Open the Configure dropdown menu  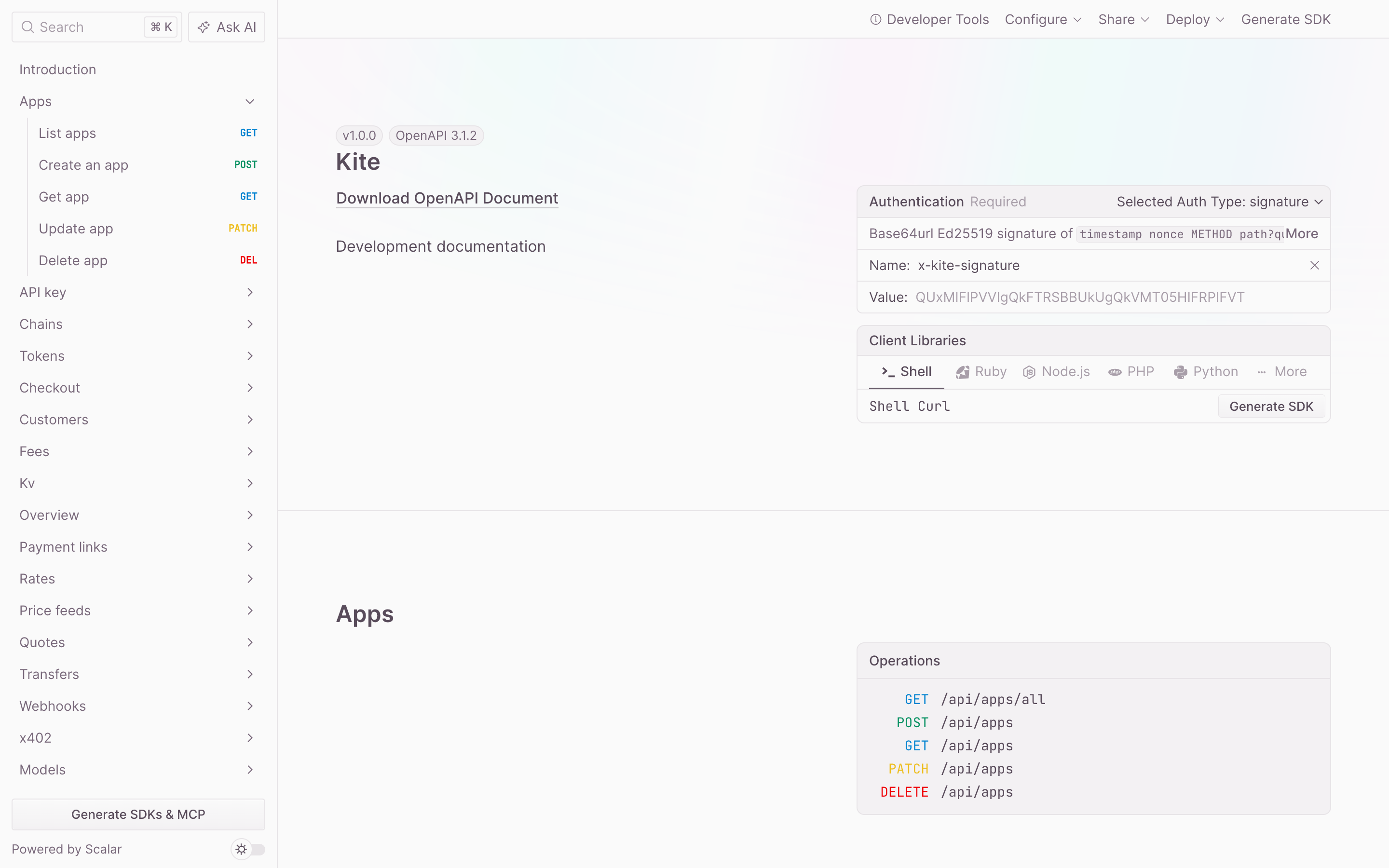[1043, 19]
